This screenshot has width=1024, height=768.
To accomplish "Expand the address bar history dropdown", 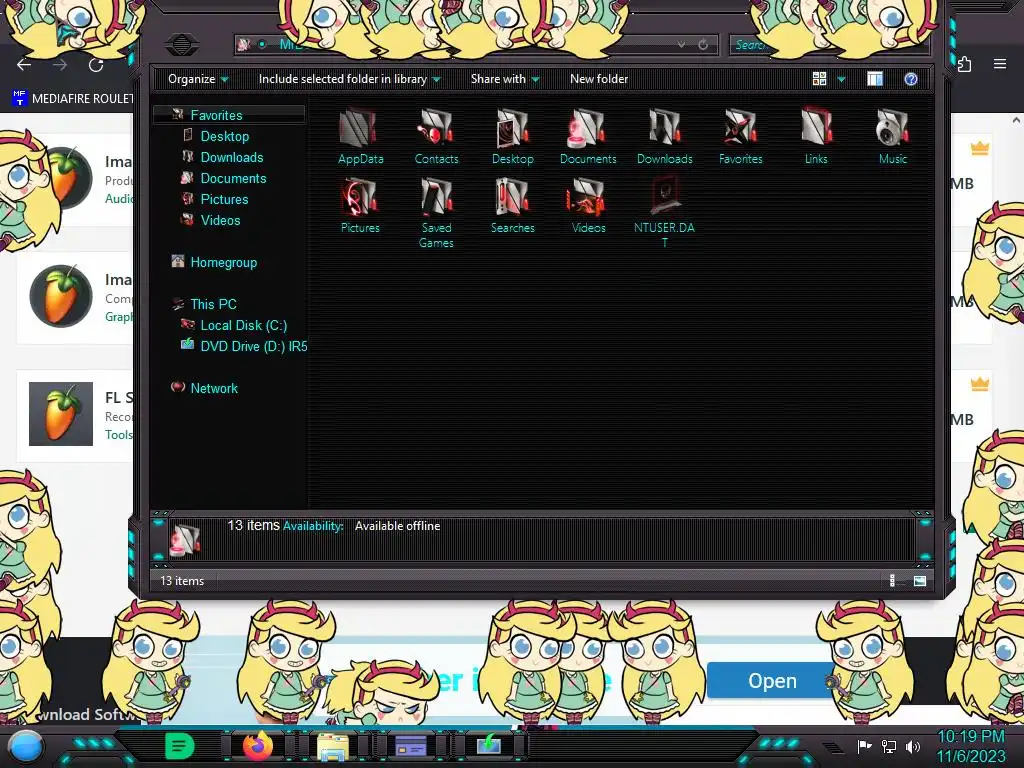I will [681, 44].
